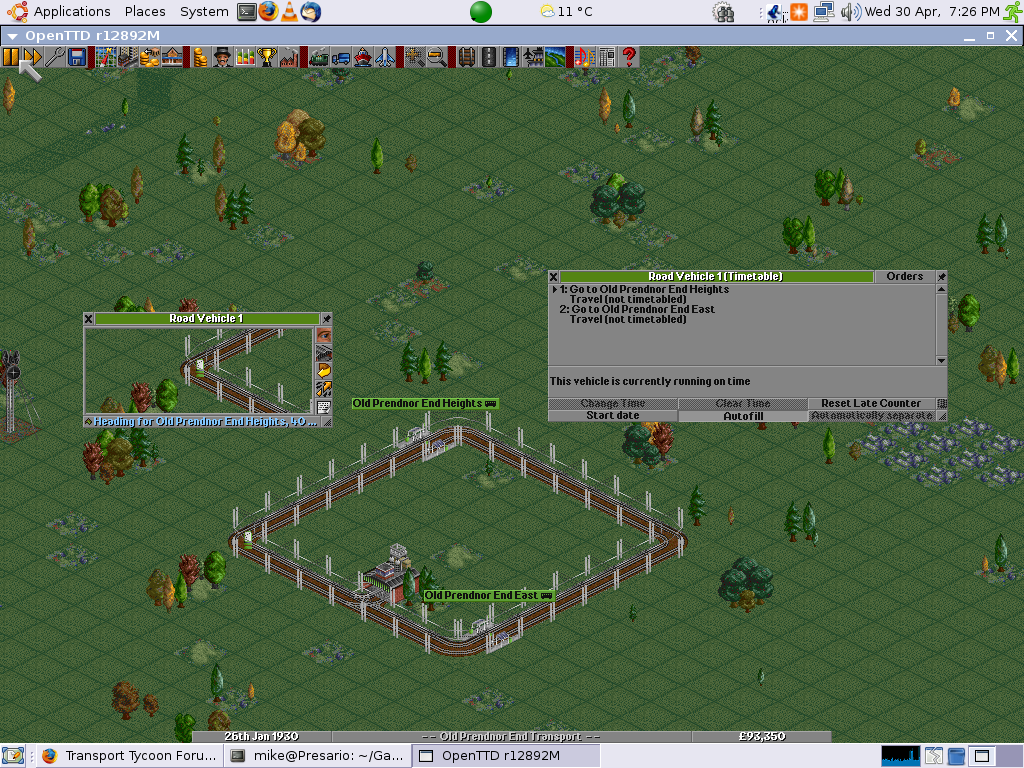Toggle sticky pin on Road Vehicle 1 window
The width and height of the screenshot is (1024, 768).
[327, 319]
